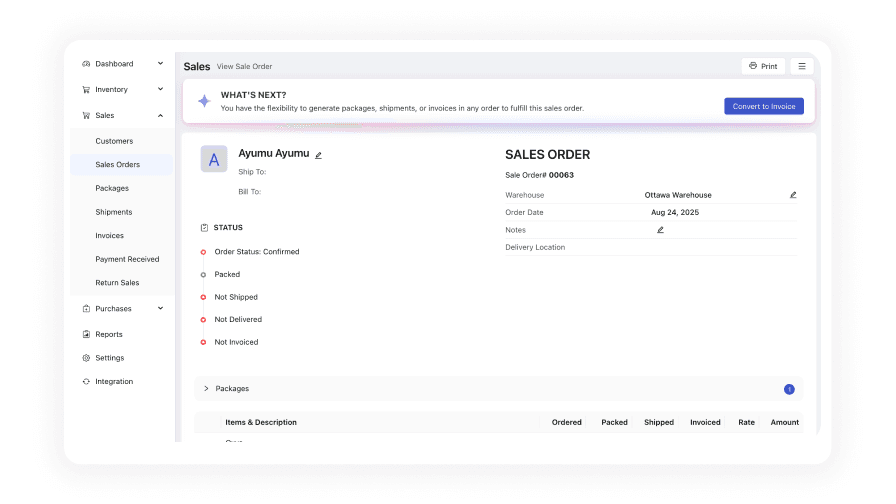The width and height of the screenshot is (896, 504).
Task: Expand the Inventory menu chevron
Action: pos(160,90)
